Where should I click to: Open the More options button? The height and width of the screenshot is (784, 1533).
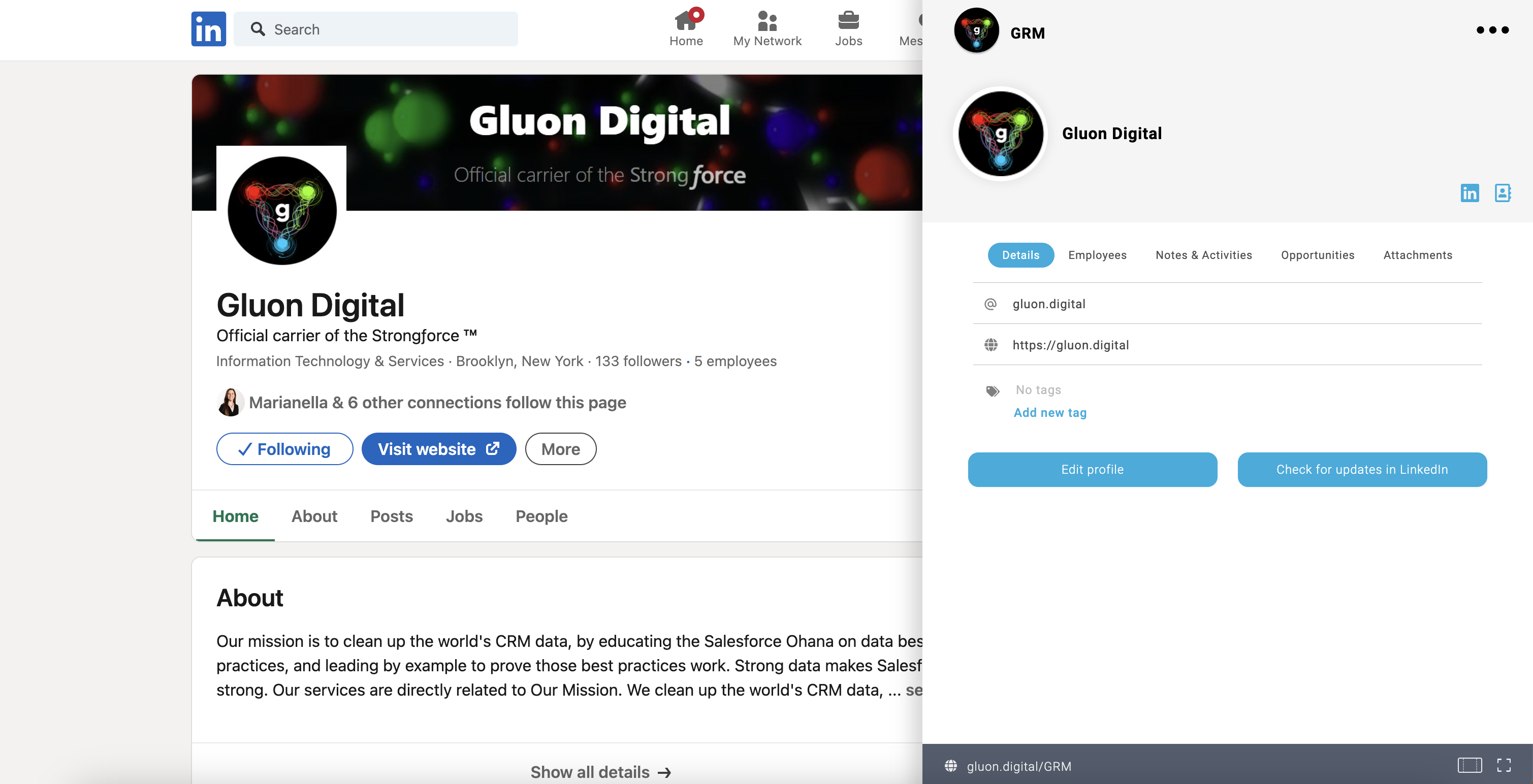coord(561,448)
